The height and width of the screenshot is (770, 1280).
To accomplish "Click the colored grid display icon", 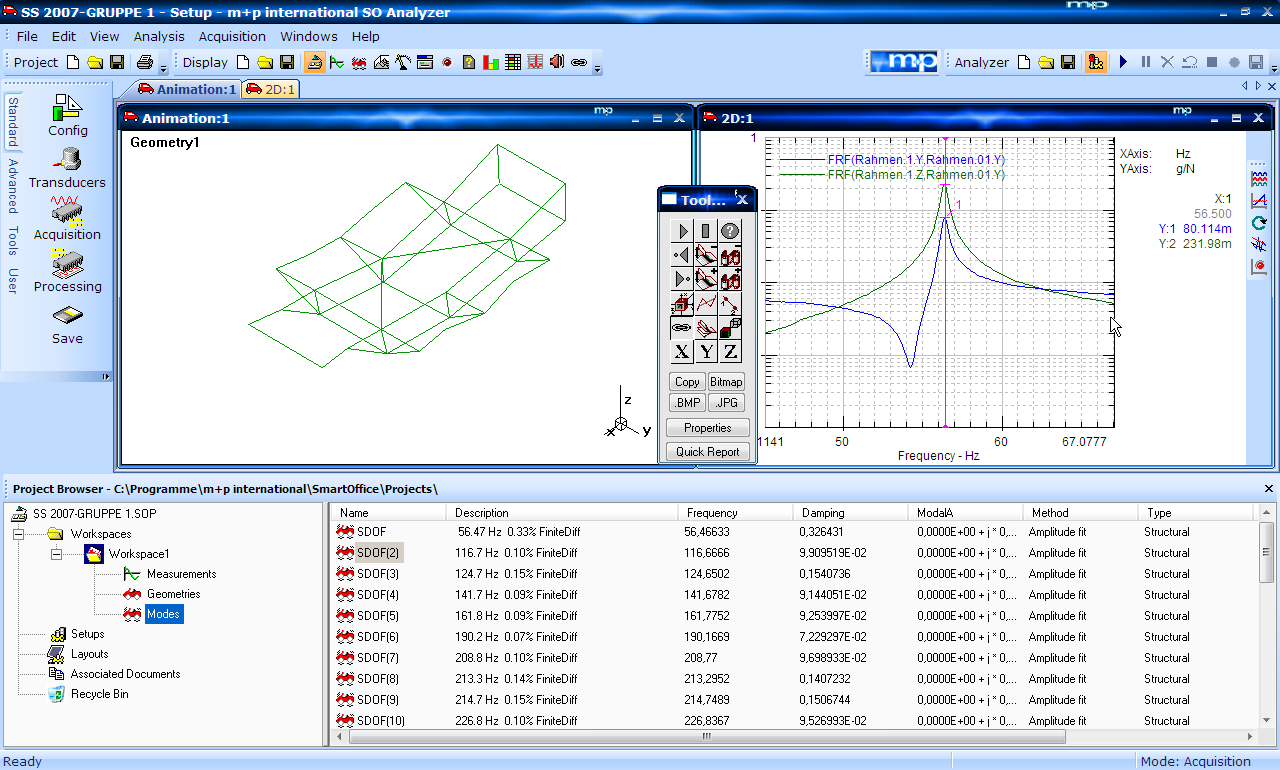I will [x=513, y=62].
